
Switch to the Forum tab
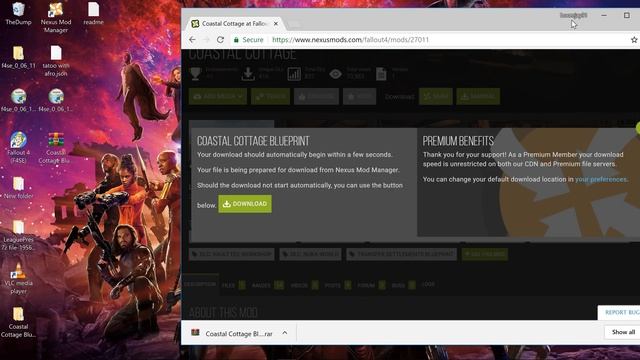click(371, 285)
